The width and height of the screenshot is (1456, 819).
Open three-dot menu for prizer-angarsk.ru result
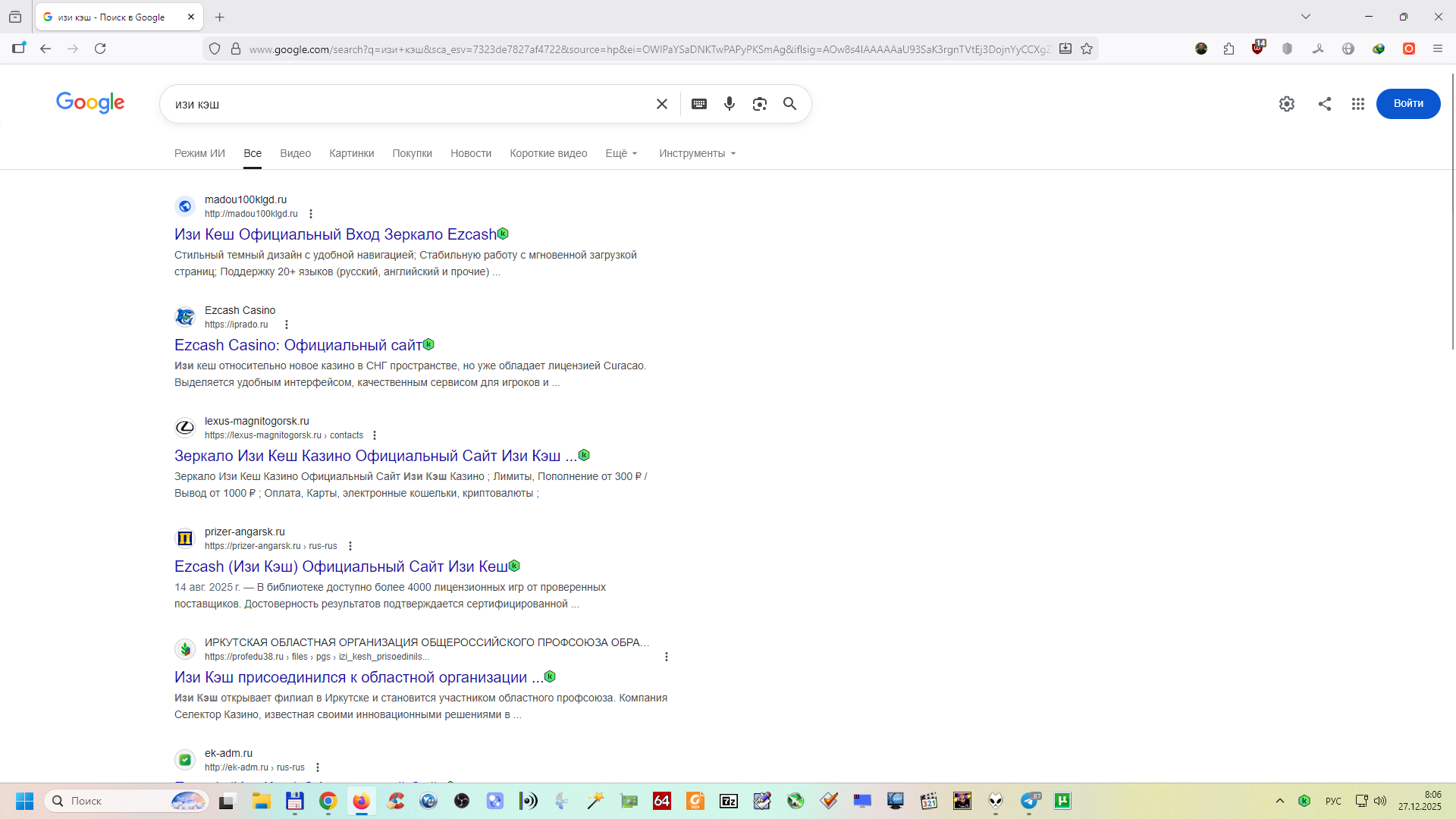[x=350, y=546]
